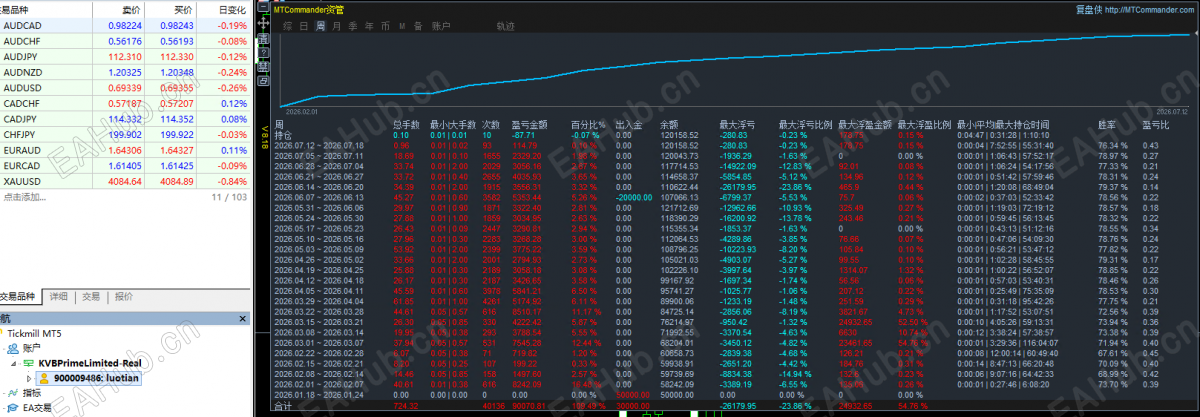Collapse the MTCommander panel with the minus icon

[x=263, y=7]
